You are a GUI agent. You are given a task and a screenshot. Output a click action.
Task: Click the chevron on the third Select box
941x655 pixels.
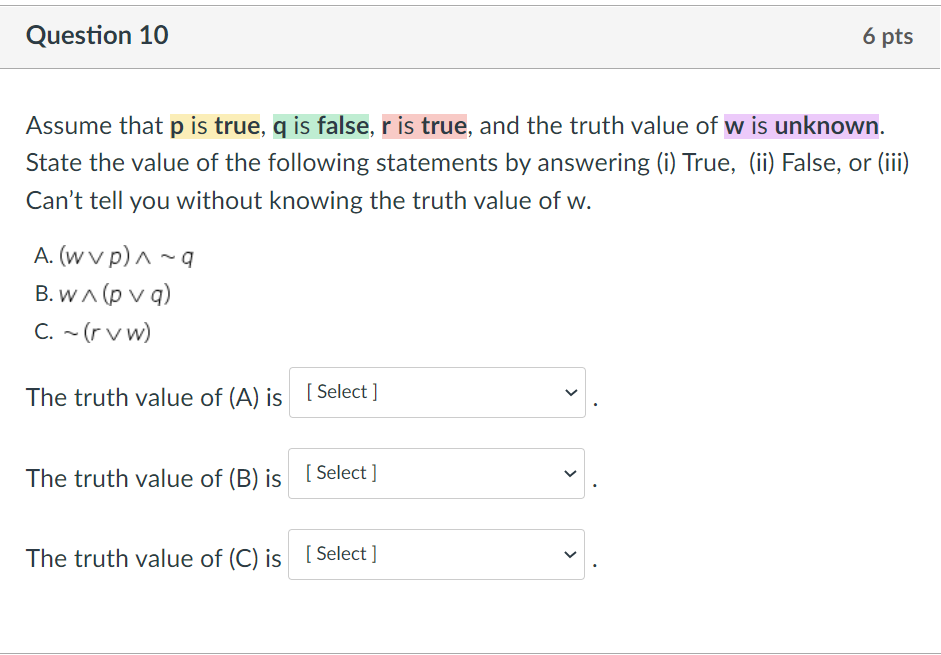pyautogui.click(x=569, y=553)
